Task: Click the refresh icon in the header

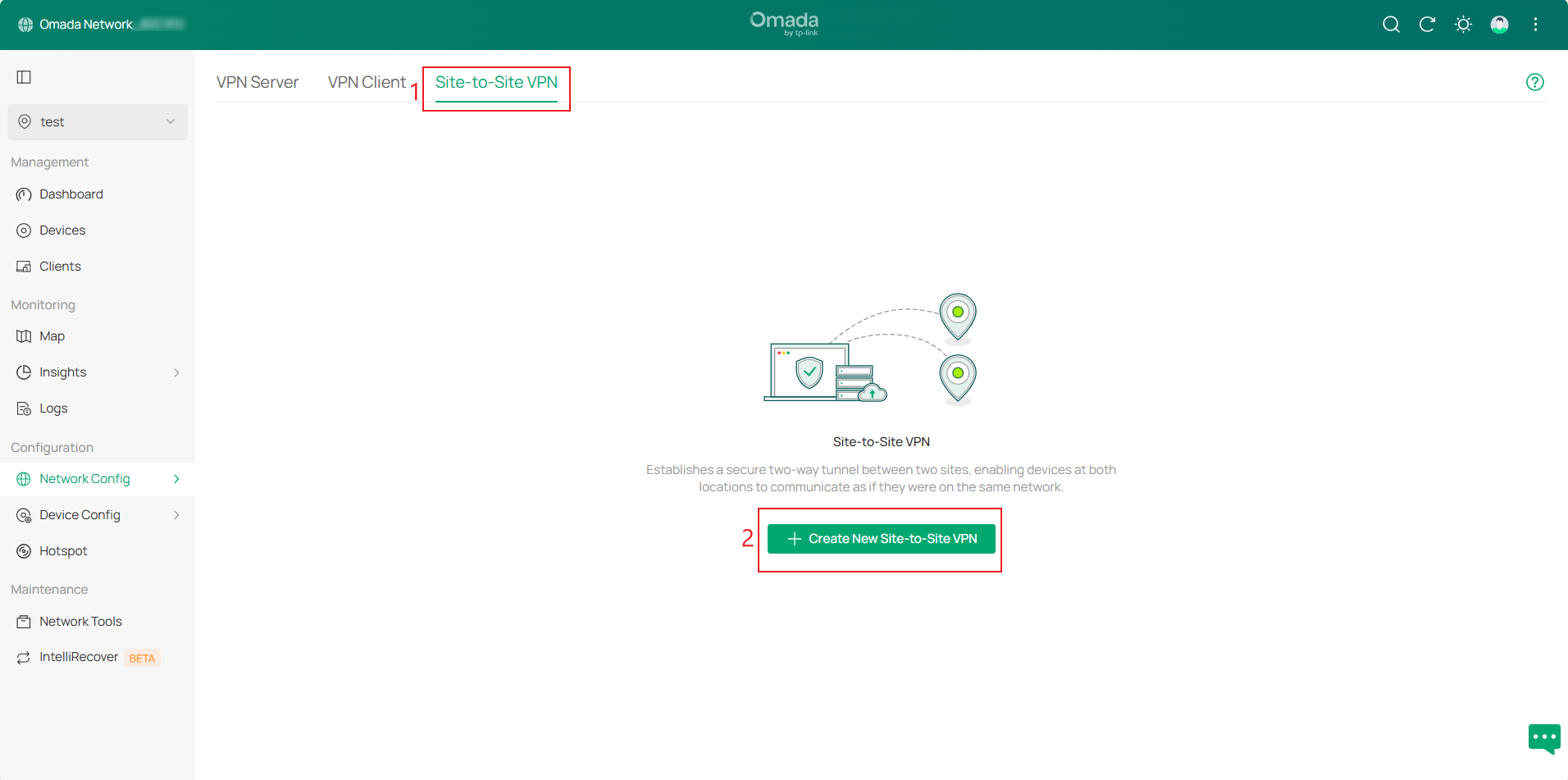Action: coord(1427,25)
